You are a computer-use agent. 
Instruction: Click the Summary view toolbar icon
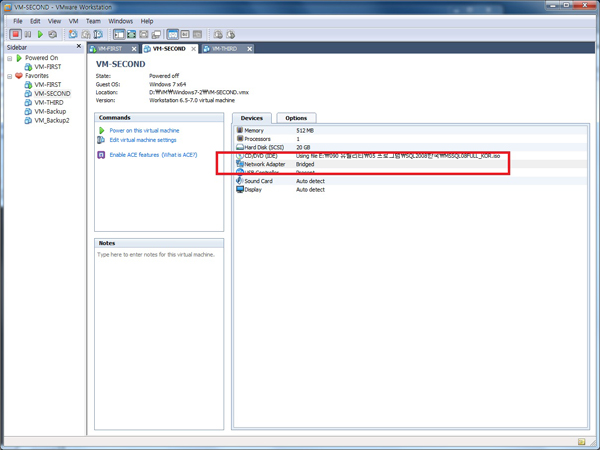(x=173, y=34)
